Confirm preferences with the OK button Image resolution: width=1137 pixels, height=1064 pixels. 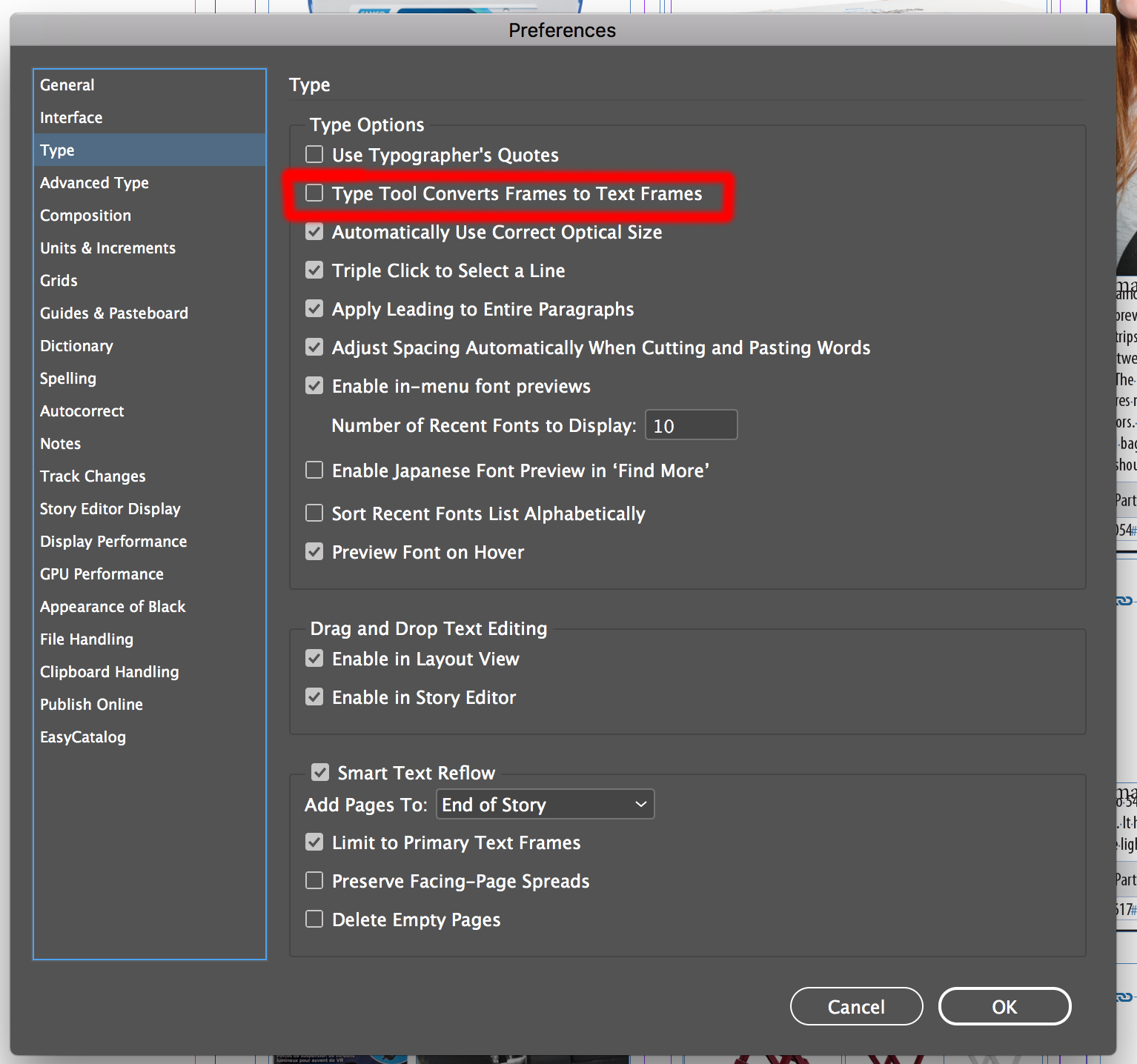pyautogui.click(x=1004, y=1006)
